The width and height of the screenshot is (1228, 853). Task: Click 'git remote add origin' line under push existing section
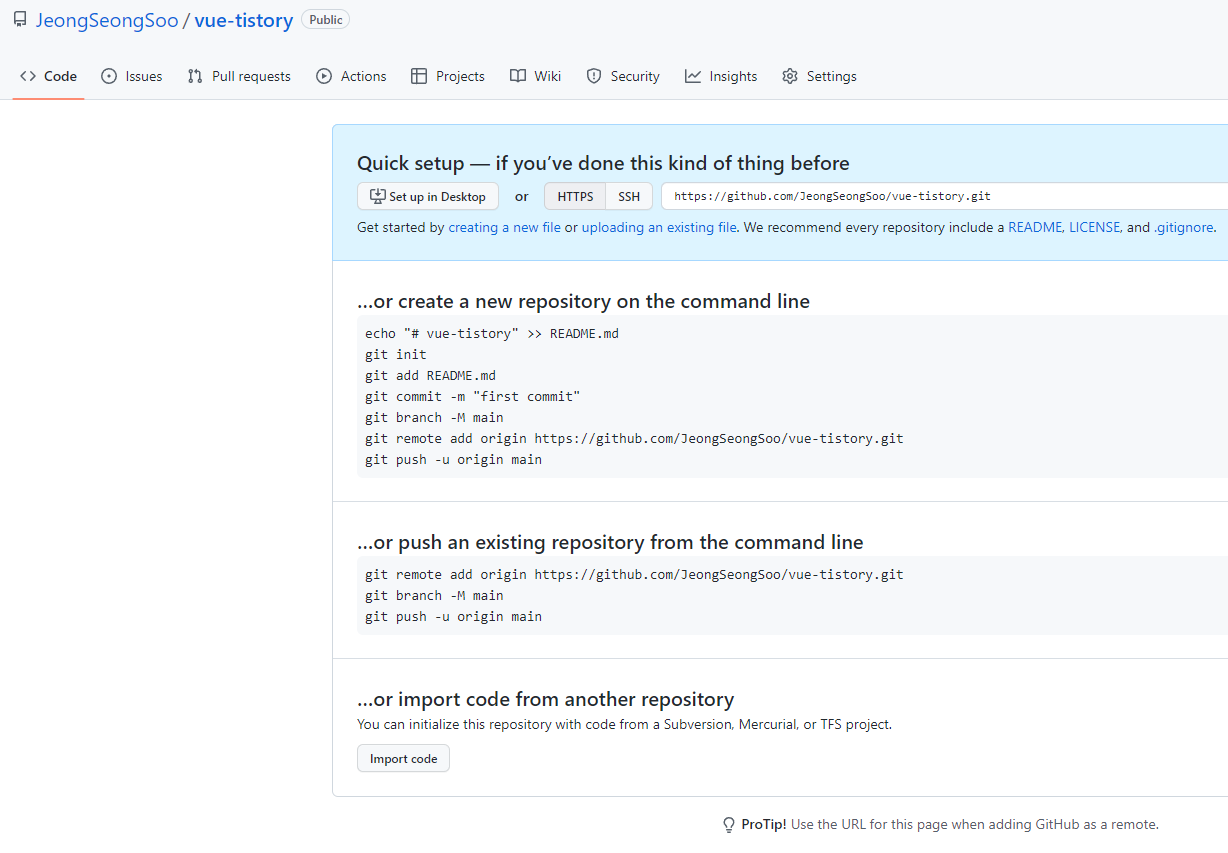click(634, 574)
